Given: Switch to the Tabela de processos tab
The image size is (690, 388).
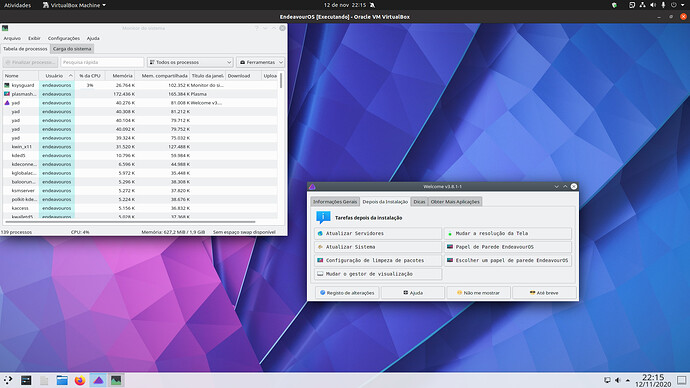Looking at the screenshot, I should pyautogui.click(x=25, y=49).
